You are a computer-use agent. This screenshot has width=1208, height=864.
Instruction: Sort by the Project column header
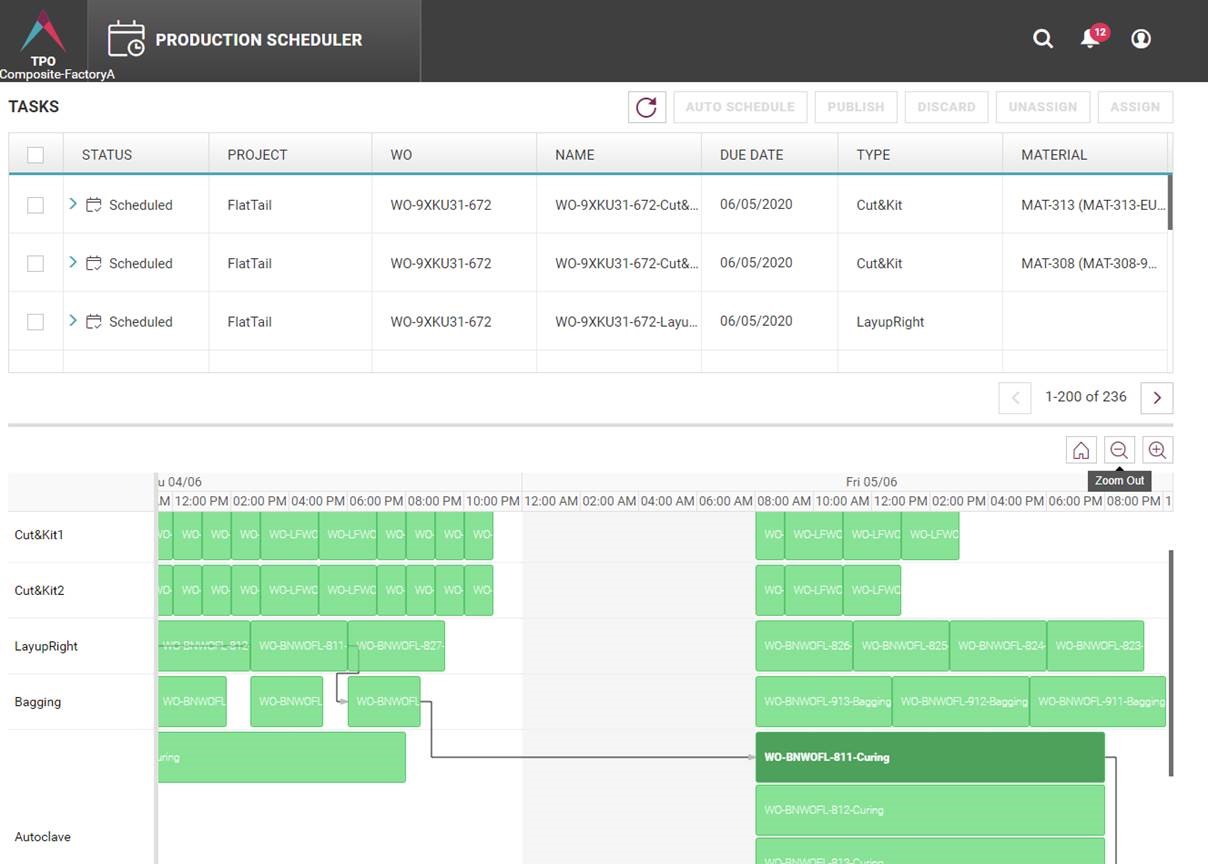click(257, 155)
